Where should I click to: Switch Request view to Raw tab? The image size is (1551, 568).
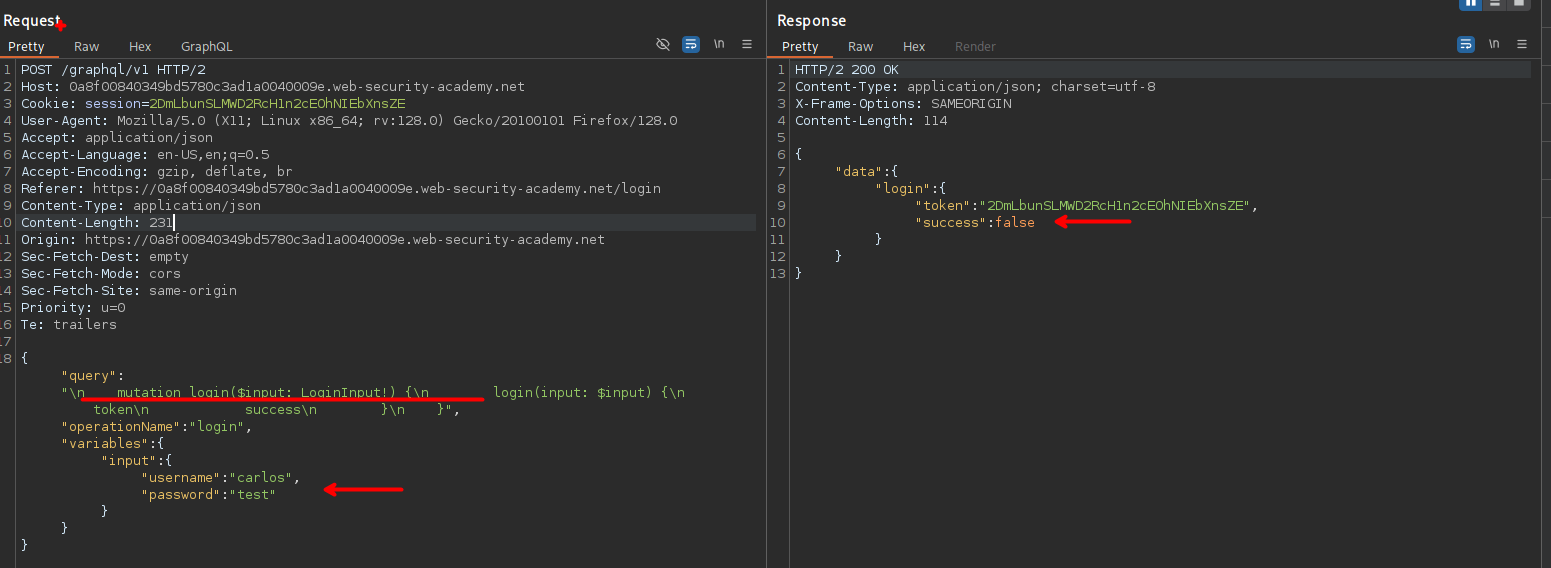point(87,47)
